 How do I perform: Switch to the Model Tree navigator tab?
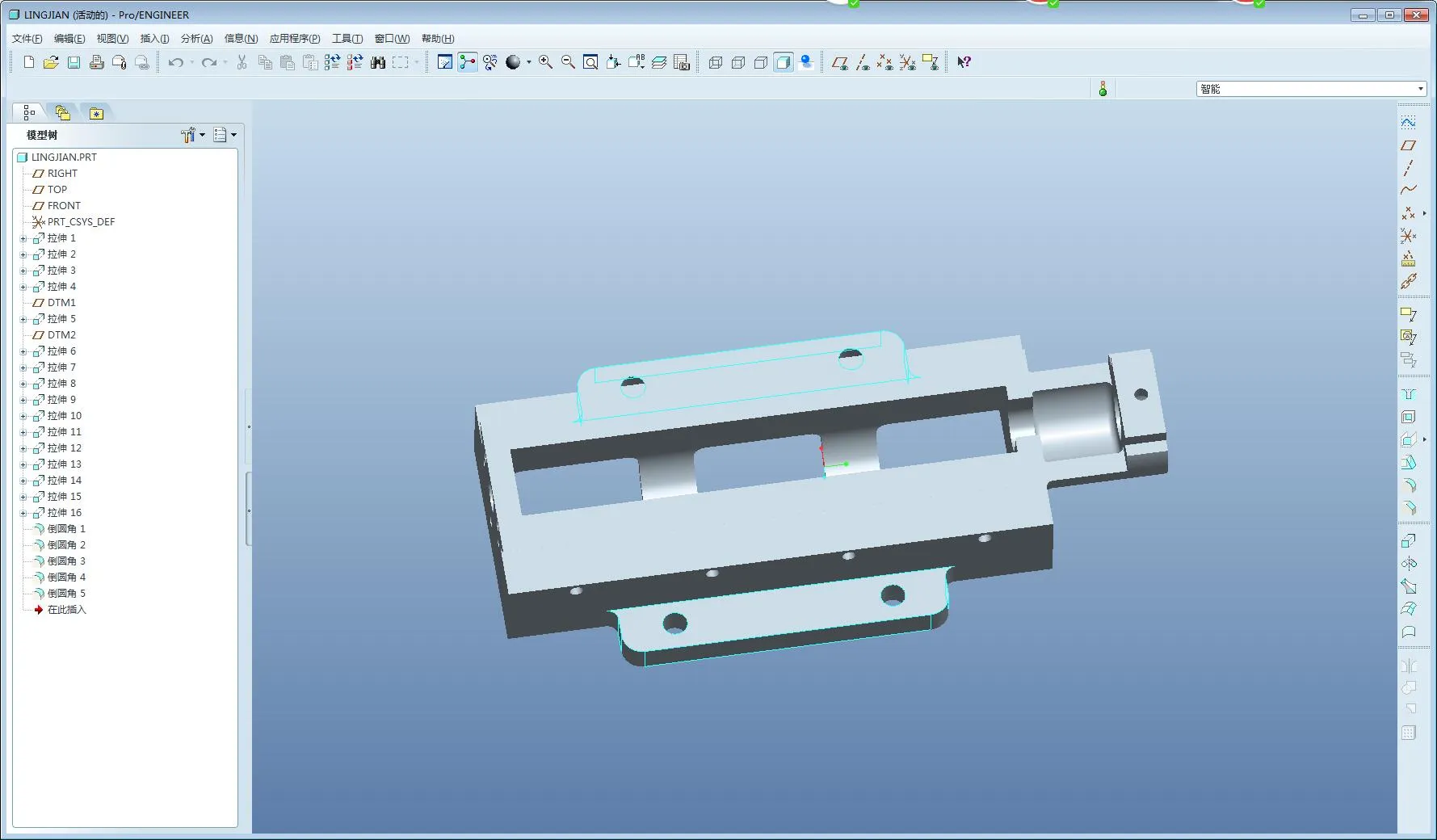[29, 112]
